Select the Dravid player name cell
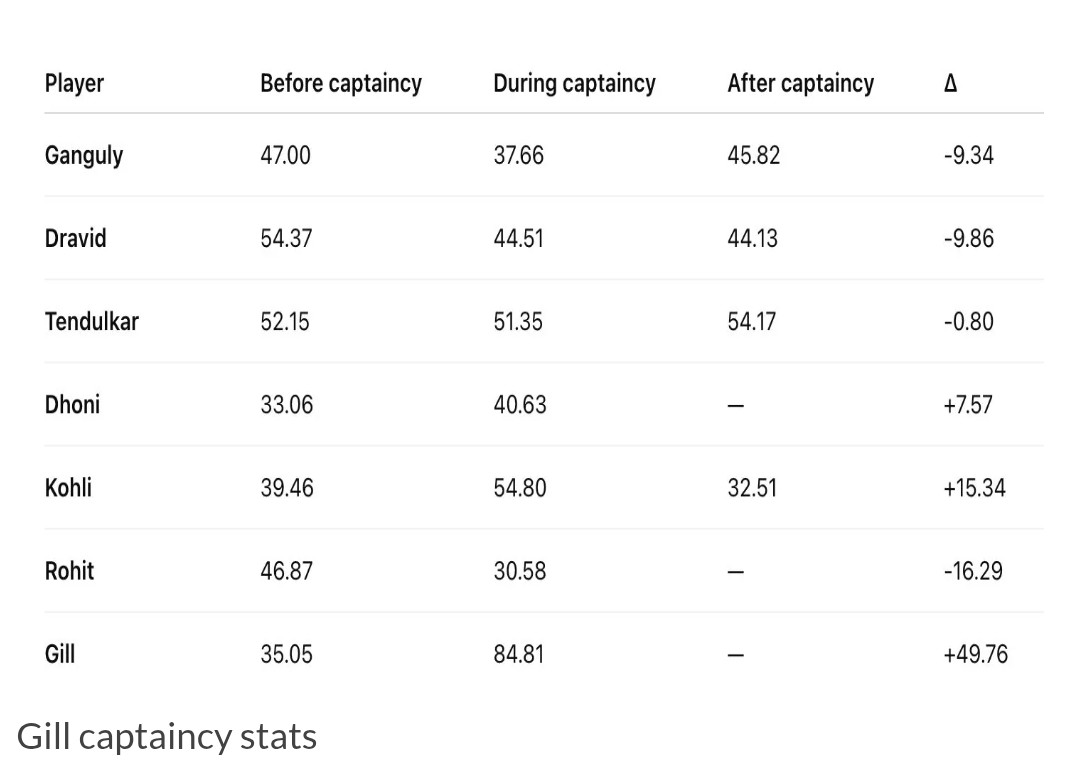This screenshot has height=774, width=1067. click(x=75, y=239)
